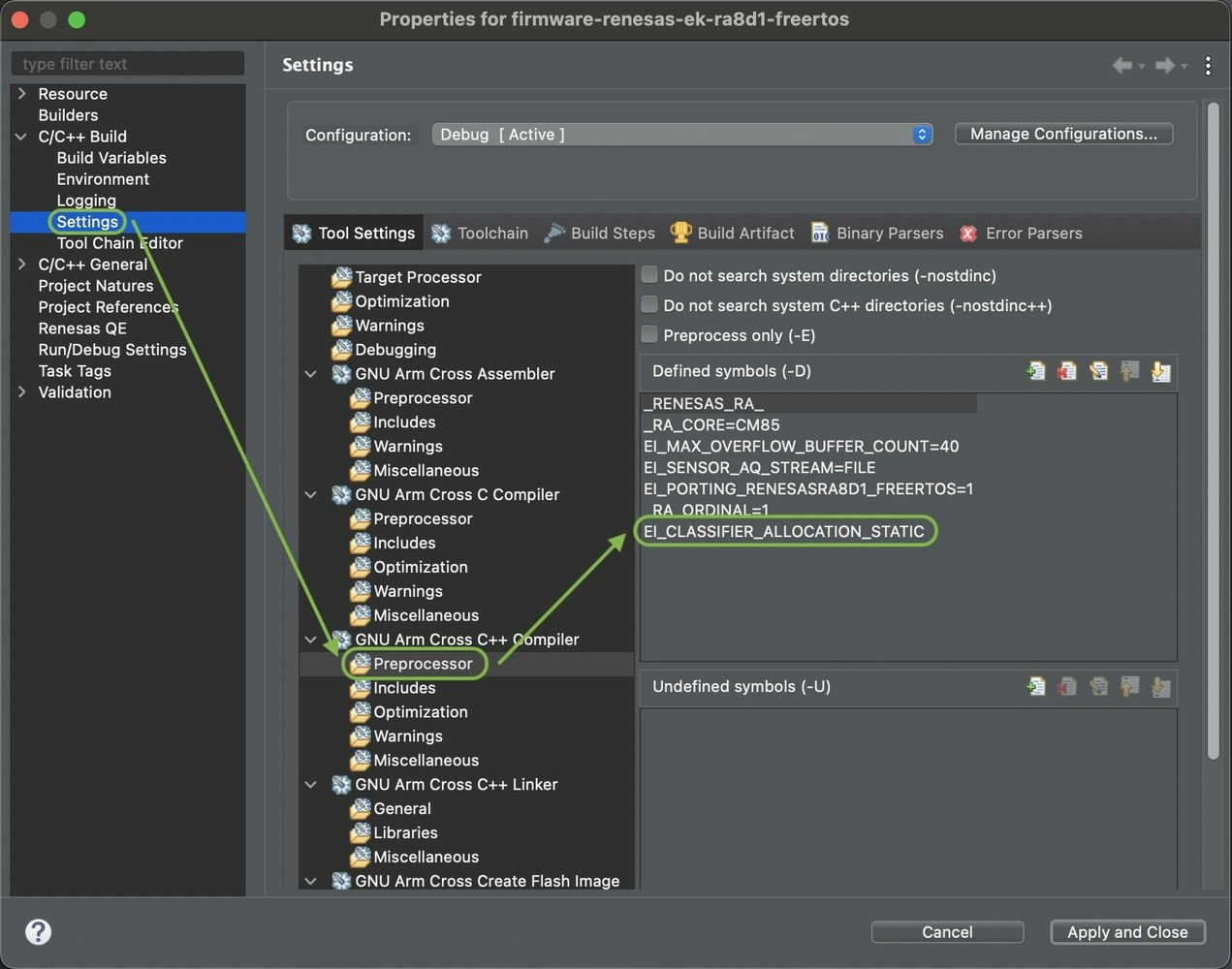This screenshot has height=969, width=1232.
Task: Select Includes under GNU Arm Cross C Compiler
Action: [404, 544]
